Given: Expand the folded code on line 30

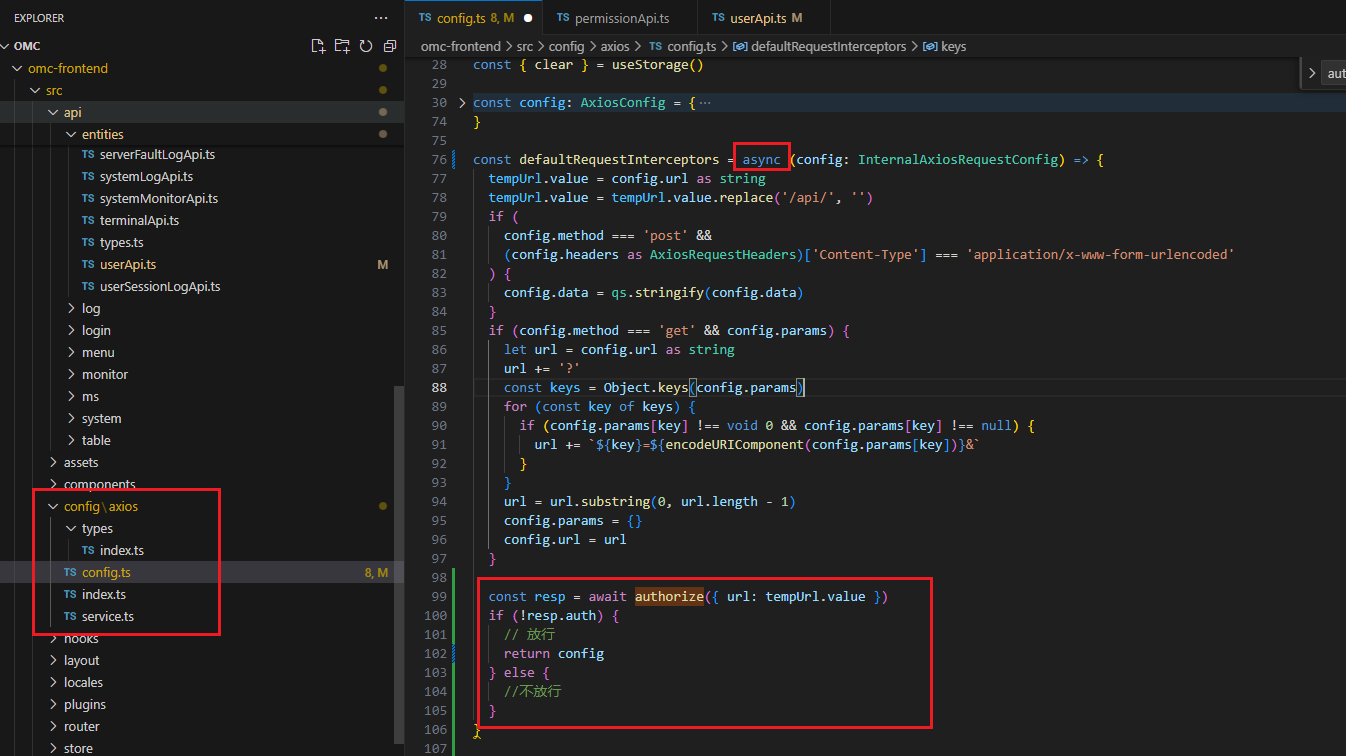Looking at the screenshot, I should tap(461, 101).
